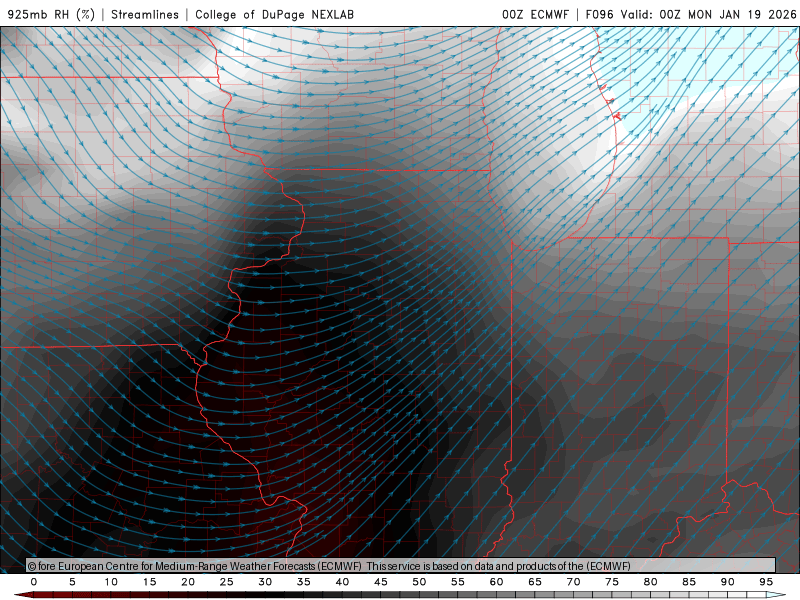Click the colorbar label "75"

coord(612,582)
